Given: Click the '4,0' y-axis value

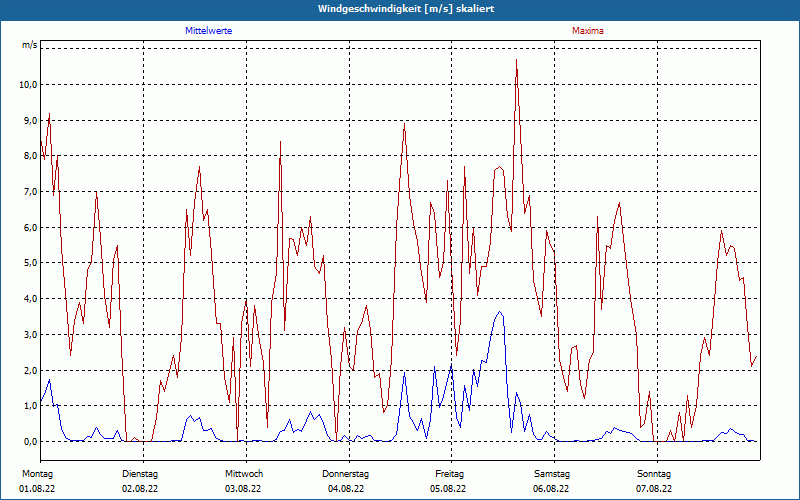Looking at the screenshot, I should (x=31, y=298).
